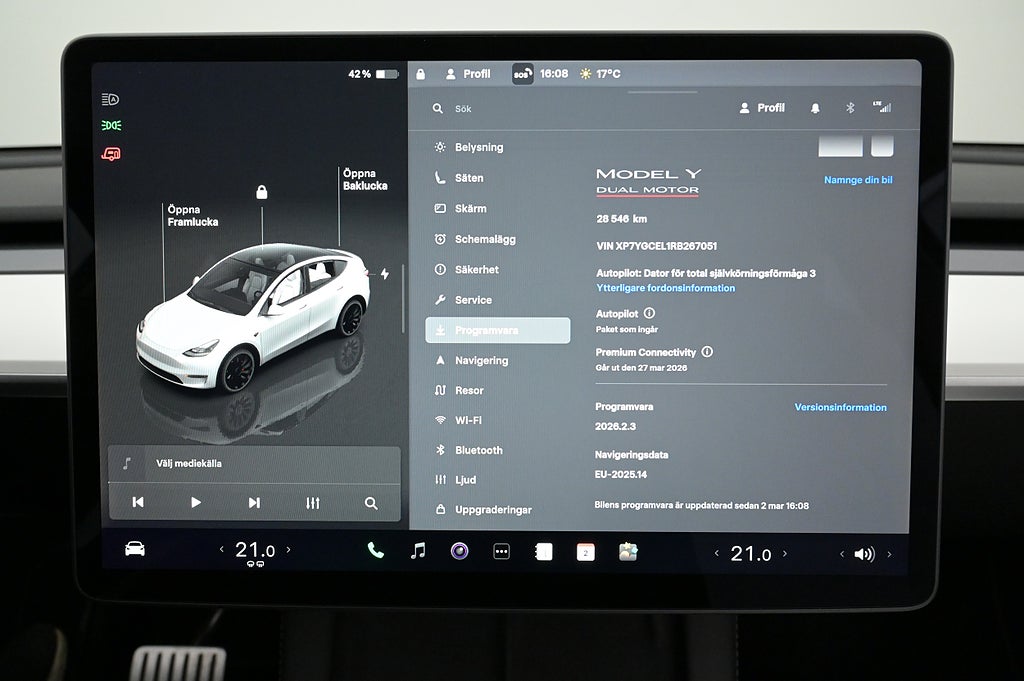Viewport: 1024px width, 681px height.
Task: Click the Versionsinformation link
Action: click(x=840, y=407)
